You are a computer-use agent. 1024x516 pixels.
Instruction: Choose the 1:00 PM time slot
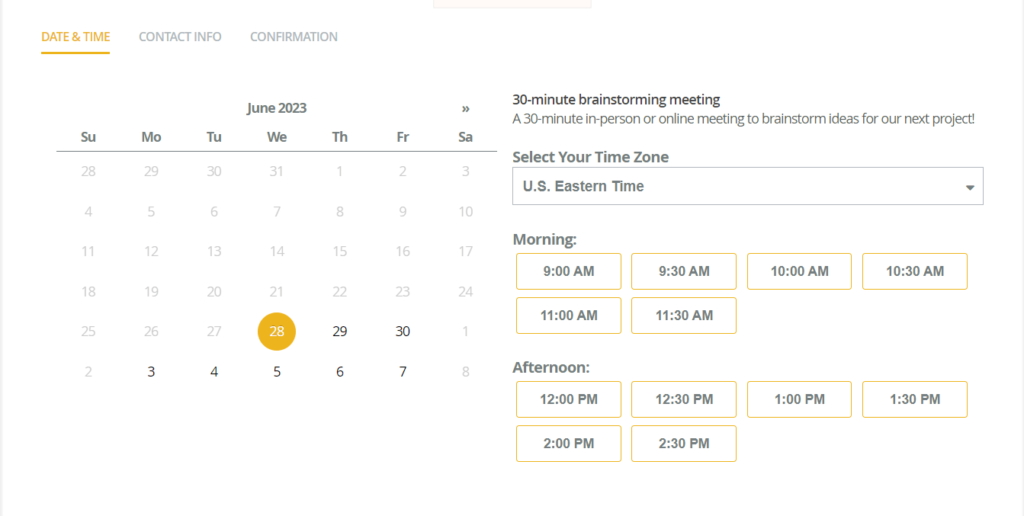point(799,399)
